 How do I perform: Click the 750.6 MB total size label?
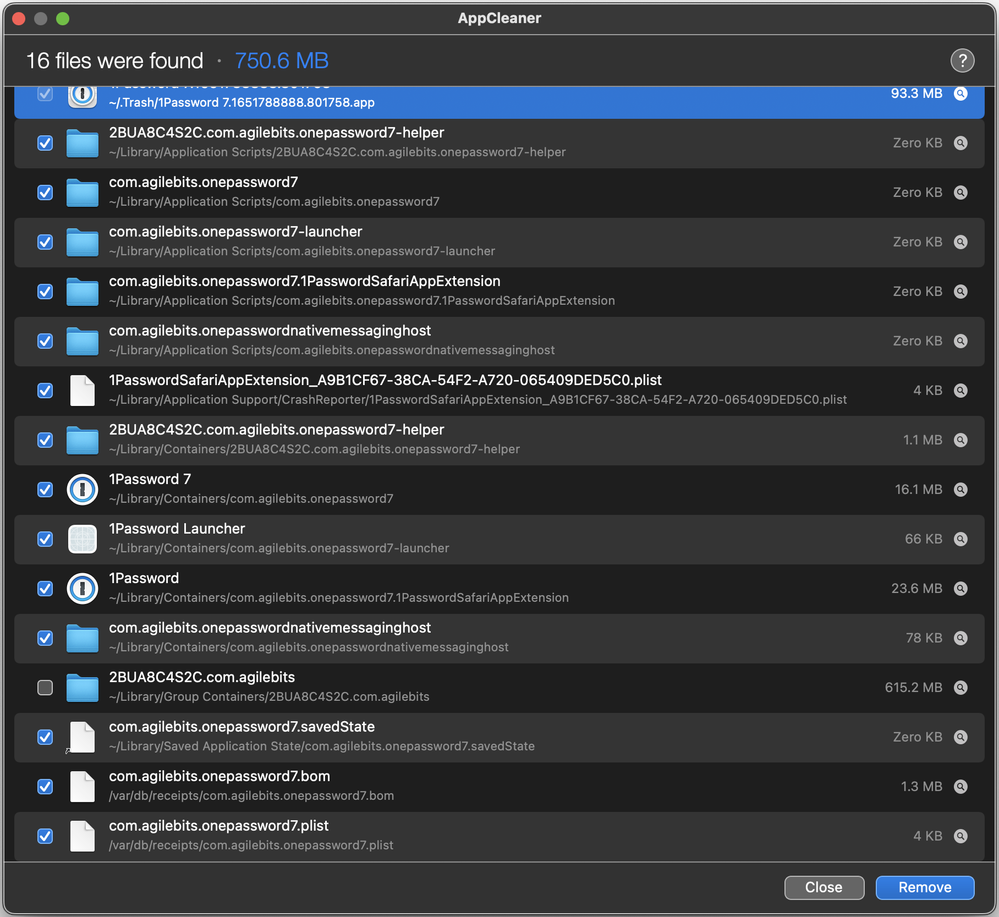pyautogui.click(x=281, y=61)
